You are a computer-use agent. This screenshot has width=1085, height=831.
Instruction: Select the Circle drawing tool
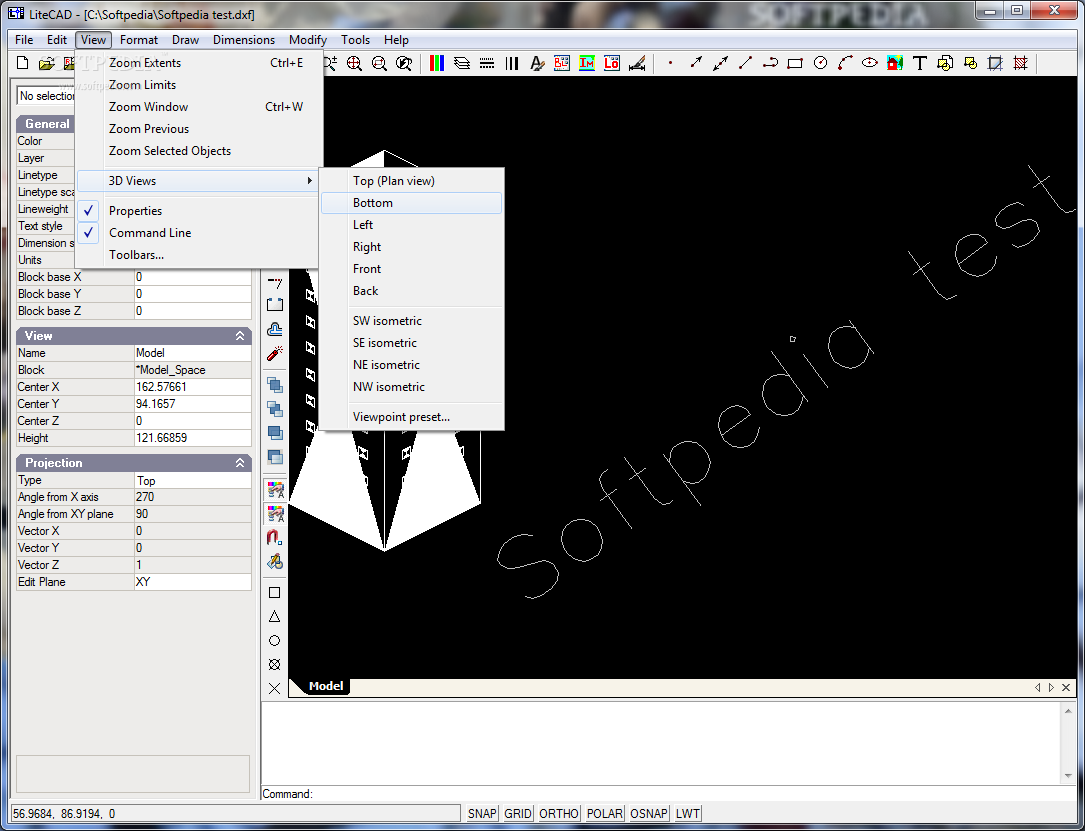tap(820, 64)
